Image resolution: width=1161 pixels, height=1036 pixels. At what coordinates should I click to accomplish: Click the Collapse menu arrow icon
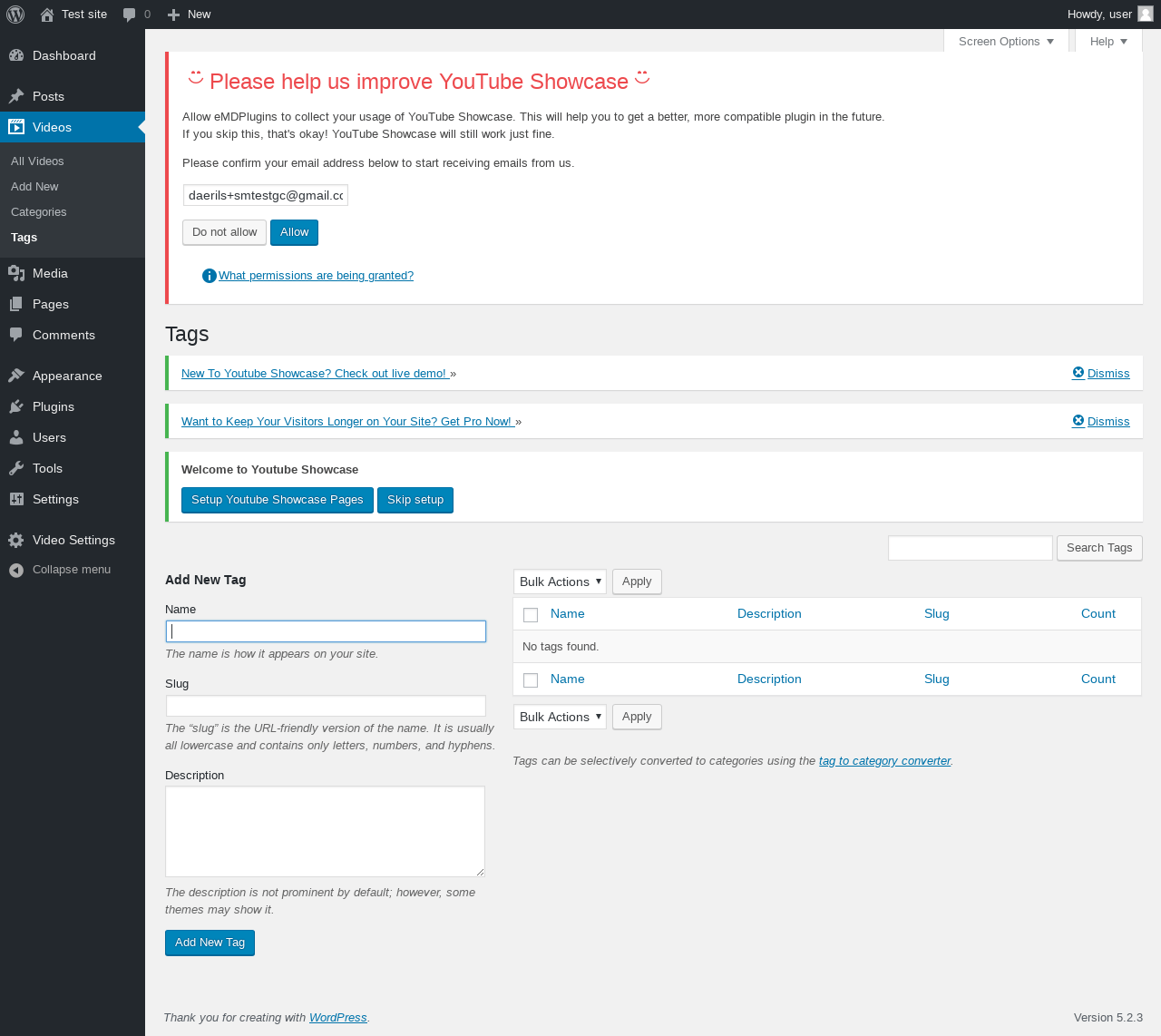tap(16, 570)
